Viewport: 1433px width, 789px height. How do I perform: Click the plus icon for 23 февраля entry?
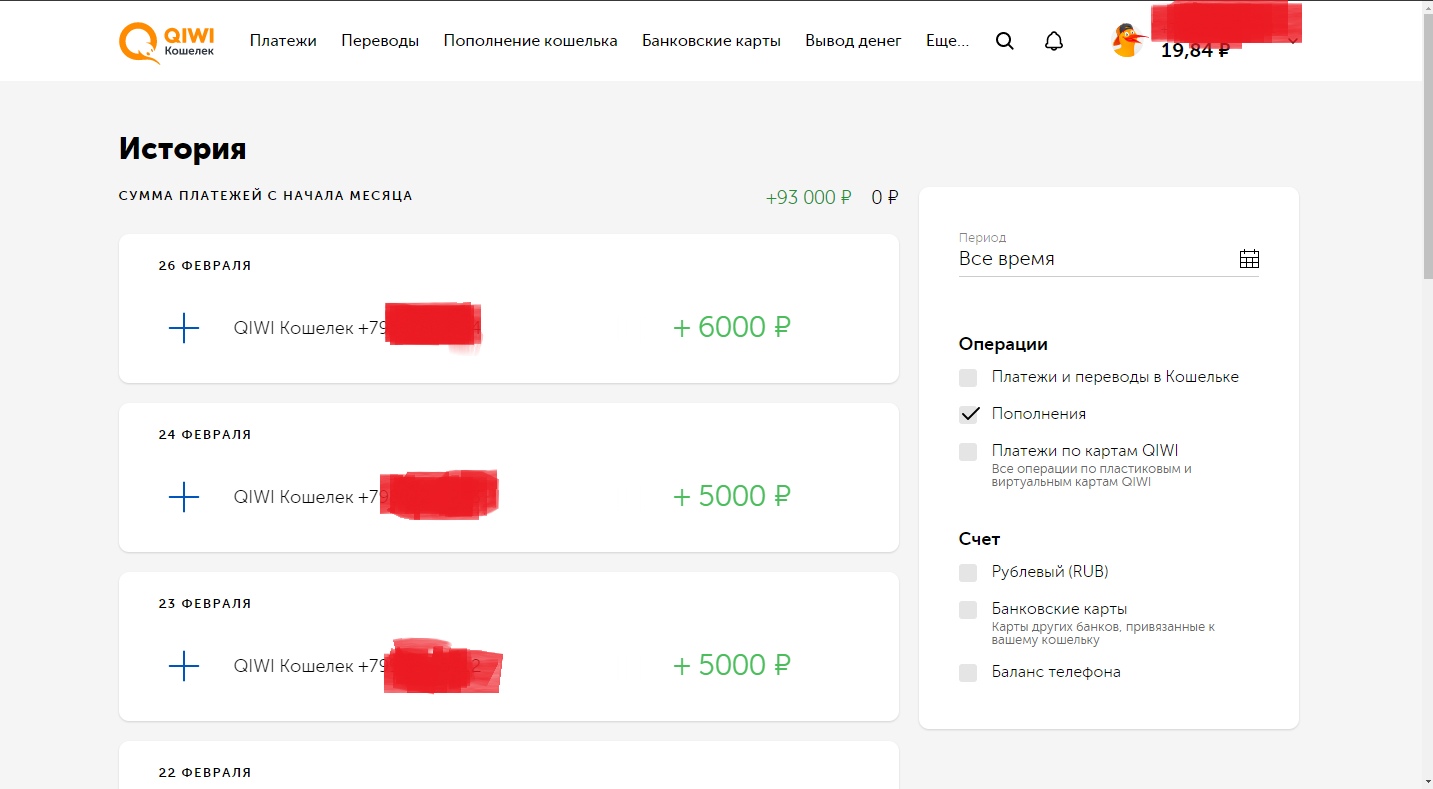[184, 666]
